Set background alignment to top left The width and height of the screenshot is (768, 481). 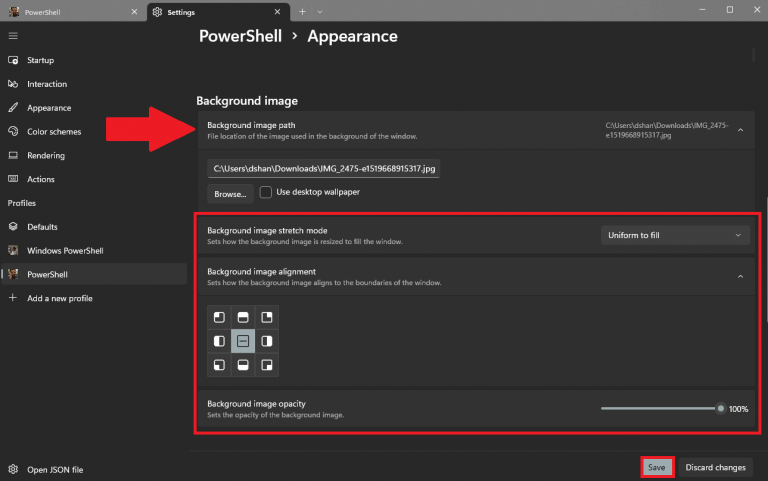pyautogui.click(x=219, y=317)
